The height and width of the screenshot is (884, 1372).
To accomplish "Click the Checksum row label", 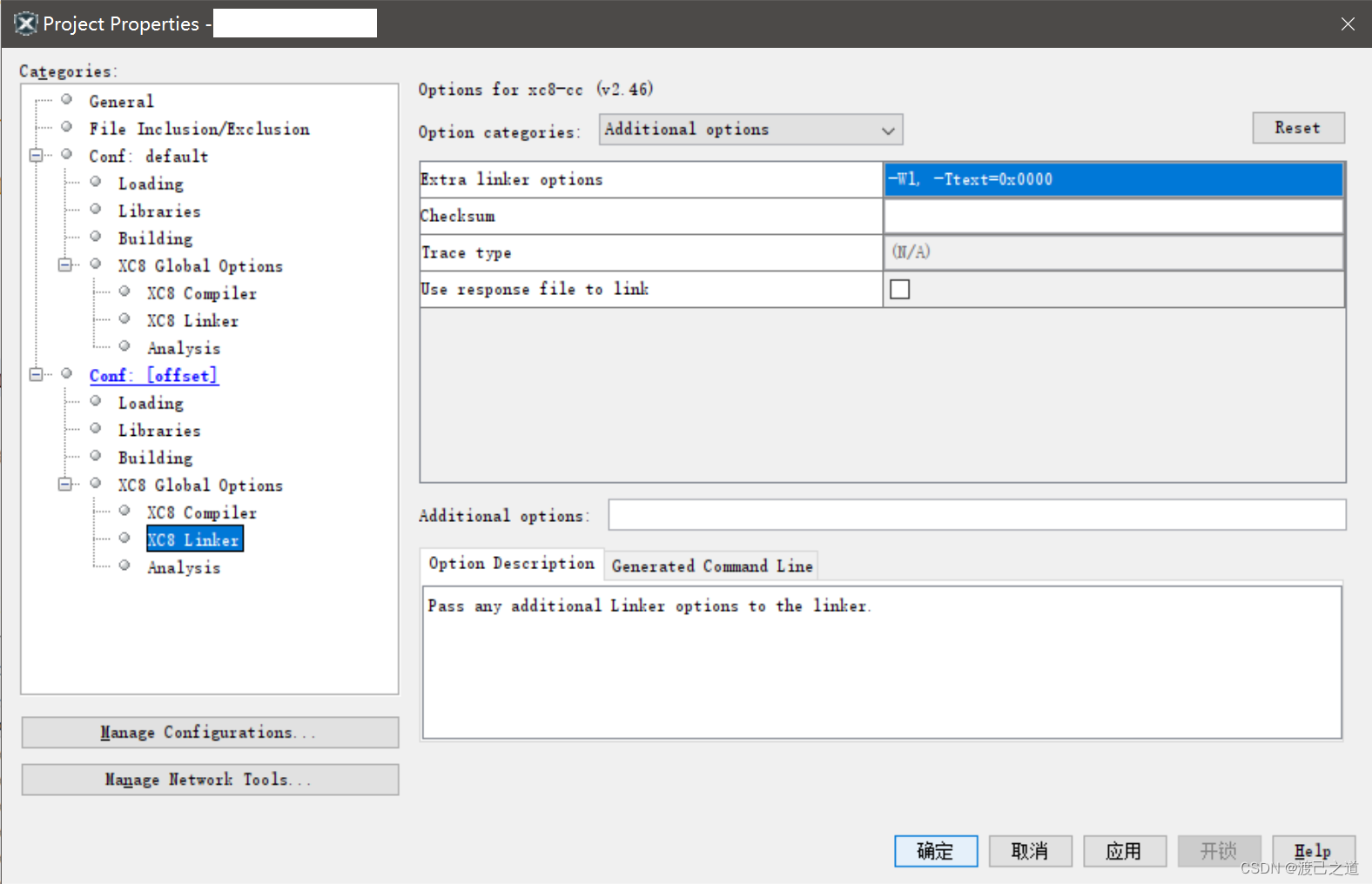I will coord(458,216).
